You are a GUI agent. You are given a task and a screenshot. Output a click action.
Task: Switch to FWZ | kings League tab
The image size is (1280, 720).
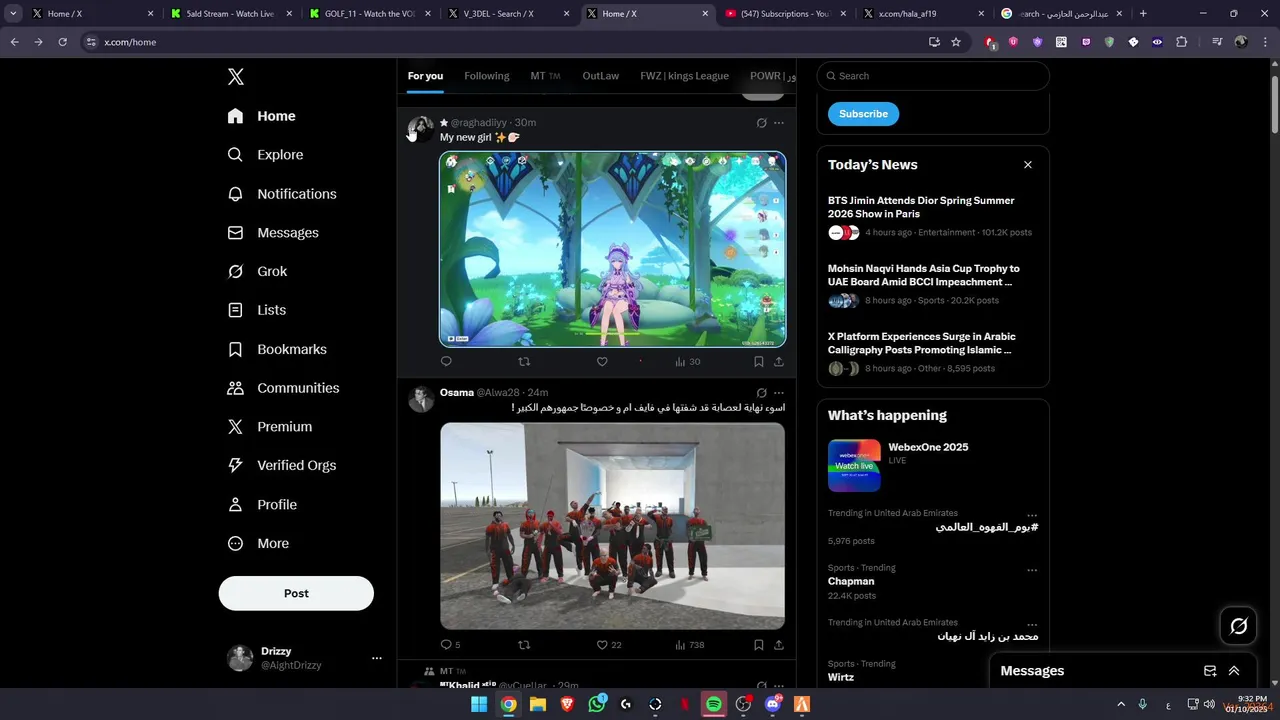point(684,76)
